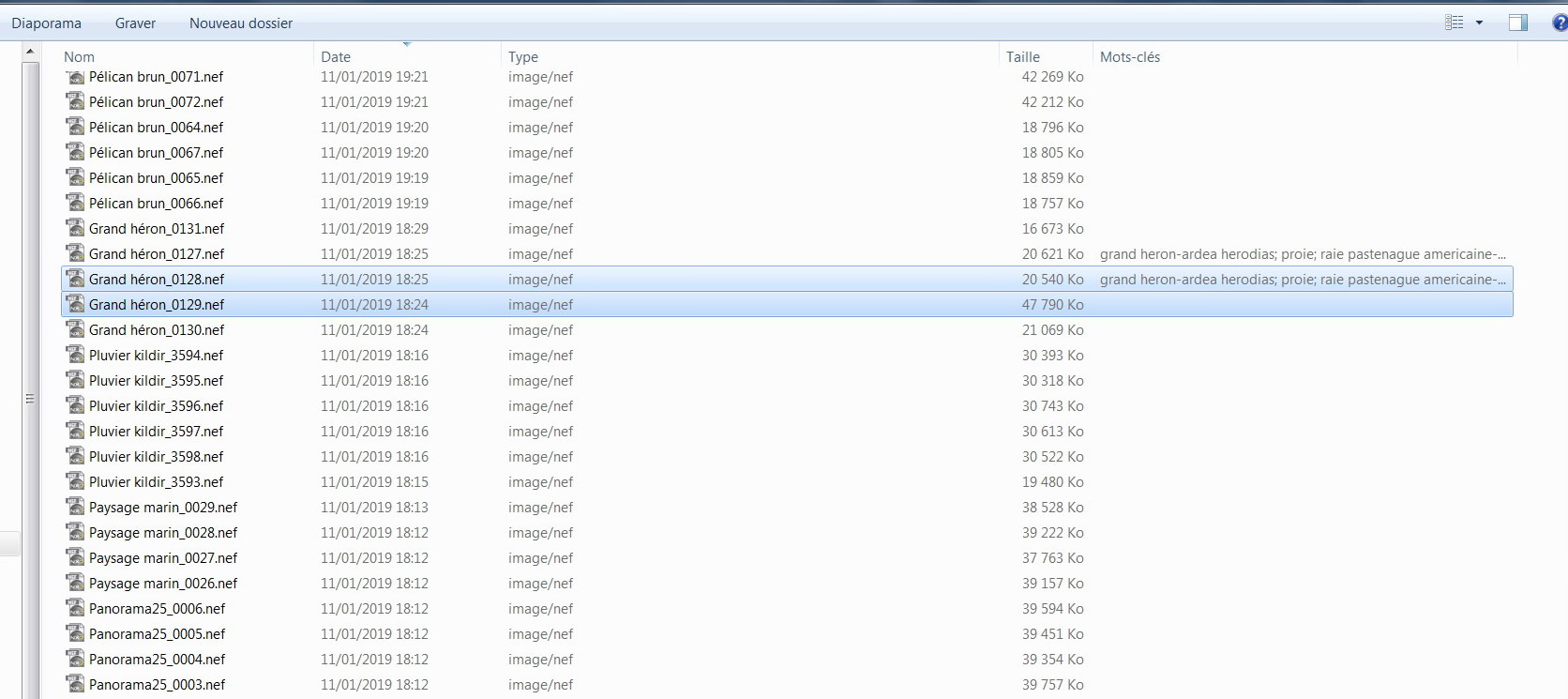Click file icon of Panorama25_0003.nef
Image resolution: width=1568 pixels, height=699 pixels.
coord(75,684)
